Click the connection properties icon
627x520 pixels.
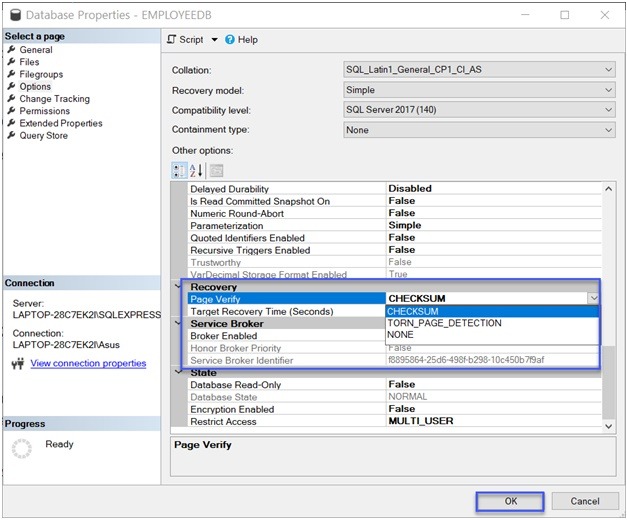tap(18, 364)
